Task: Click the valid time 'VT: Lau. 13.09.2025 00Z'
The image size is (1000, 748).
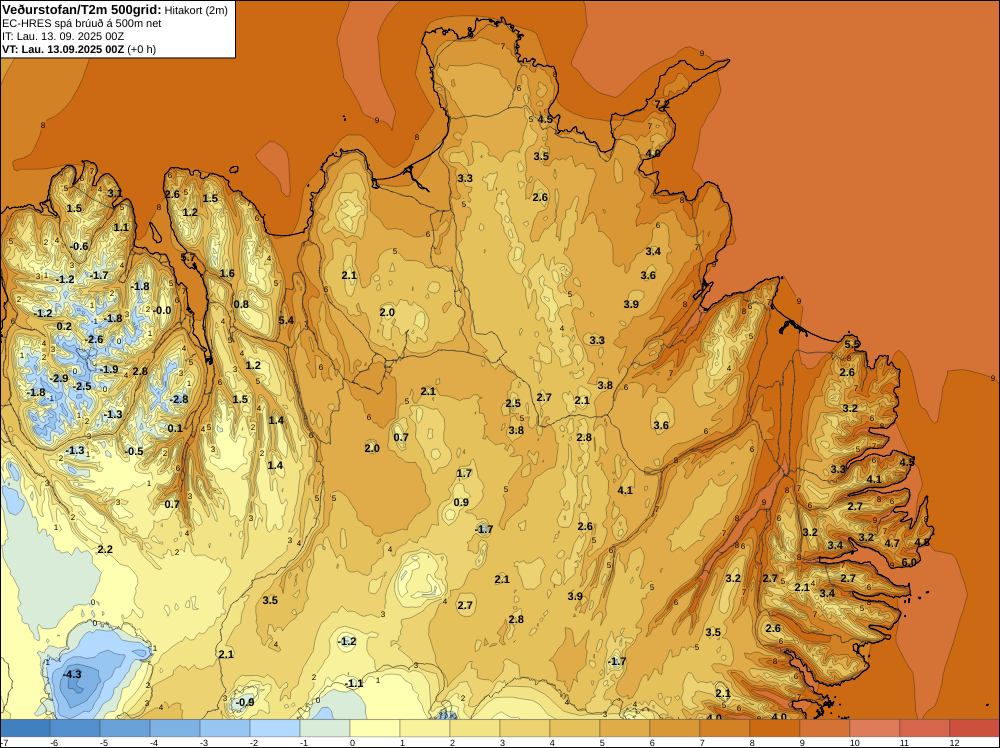Action: (x=63, y=49)
